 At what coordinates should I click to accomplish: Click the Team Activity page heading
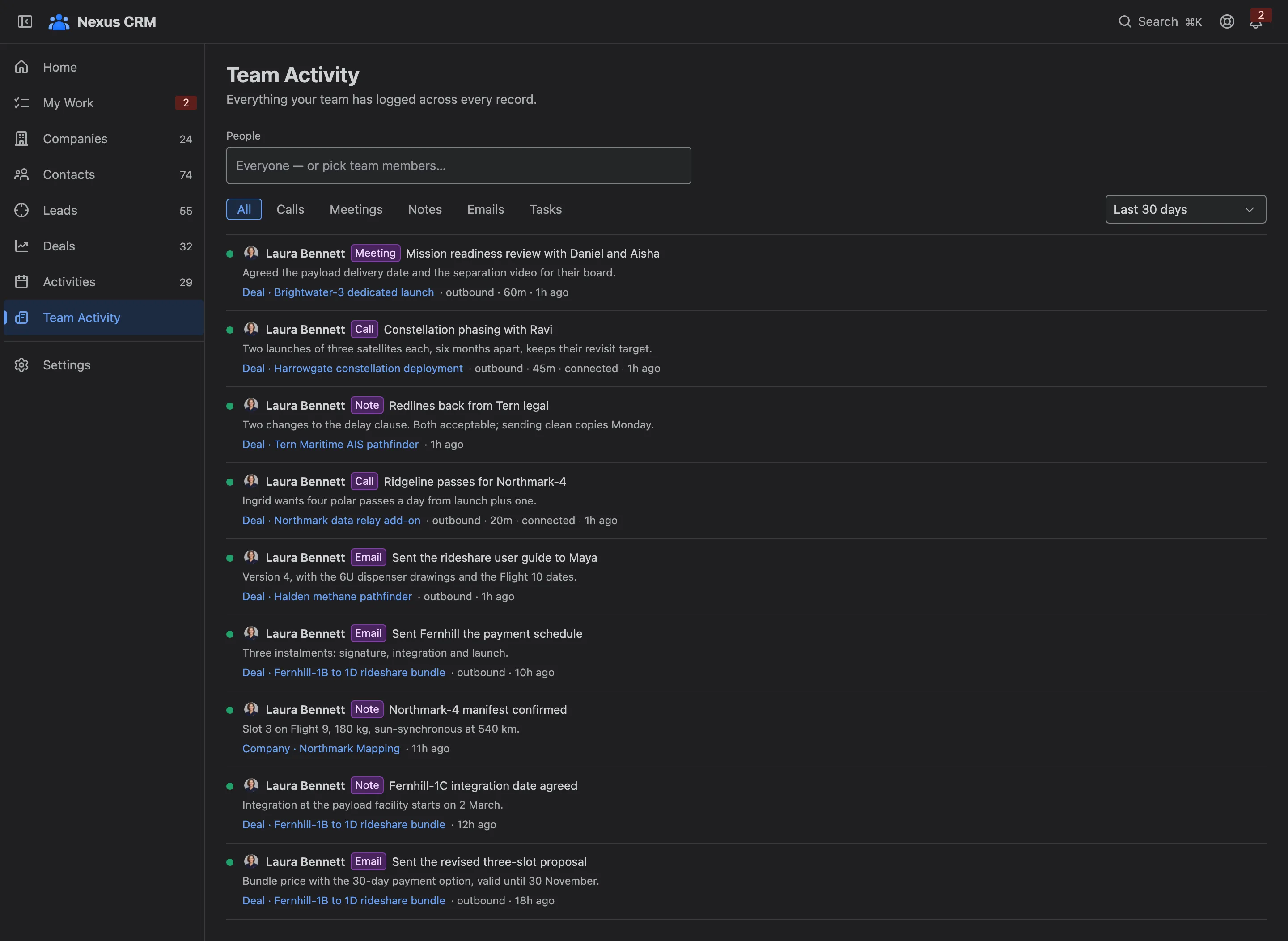point(293,75)
